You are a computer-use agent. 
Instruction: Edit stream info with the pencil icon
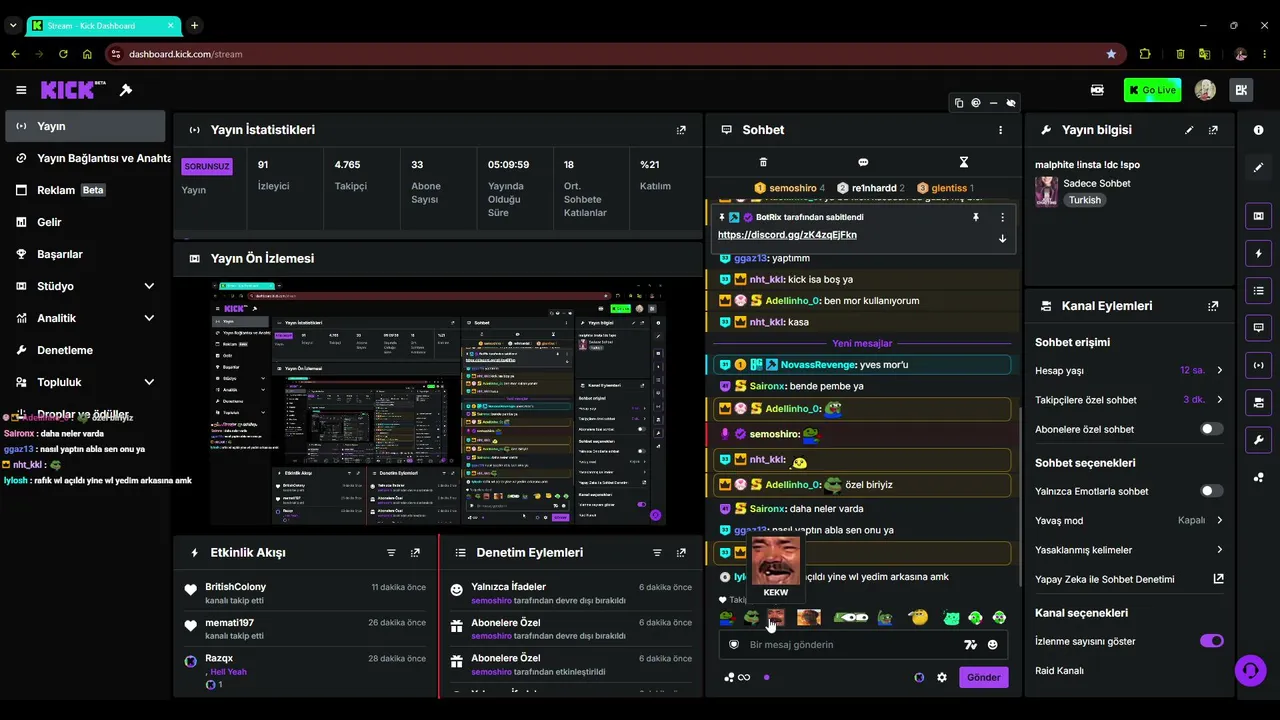click(1189, 130)
